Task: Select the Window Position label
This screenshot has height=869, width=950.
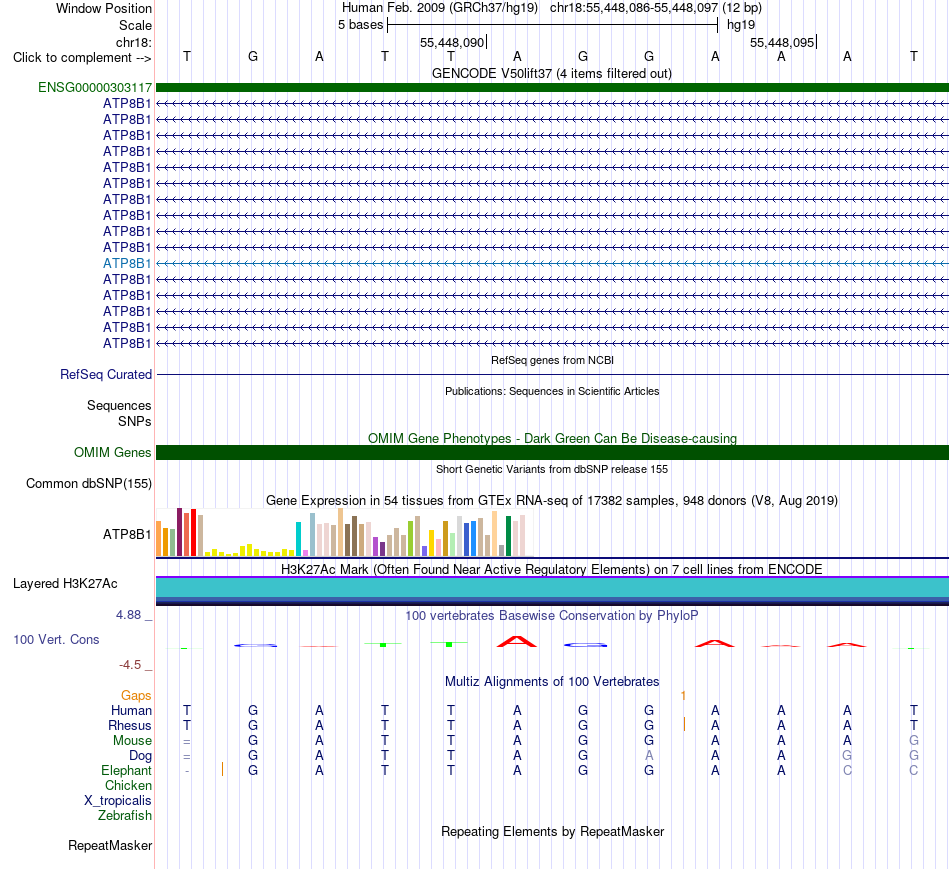Action: (x=104, y=8)
